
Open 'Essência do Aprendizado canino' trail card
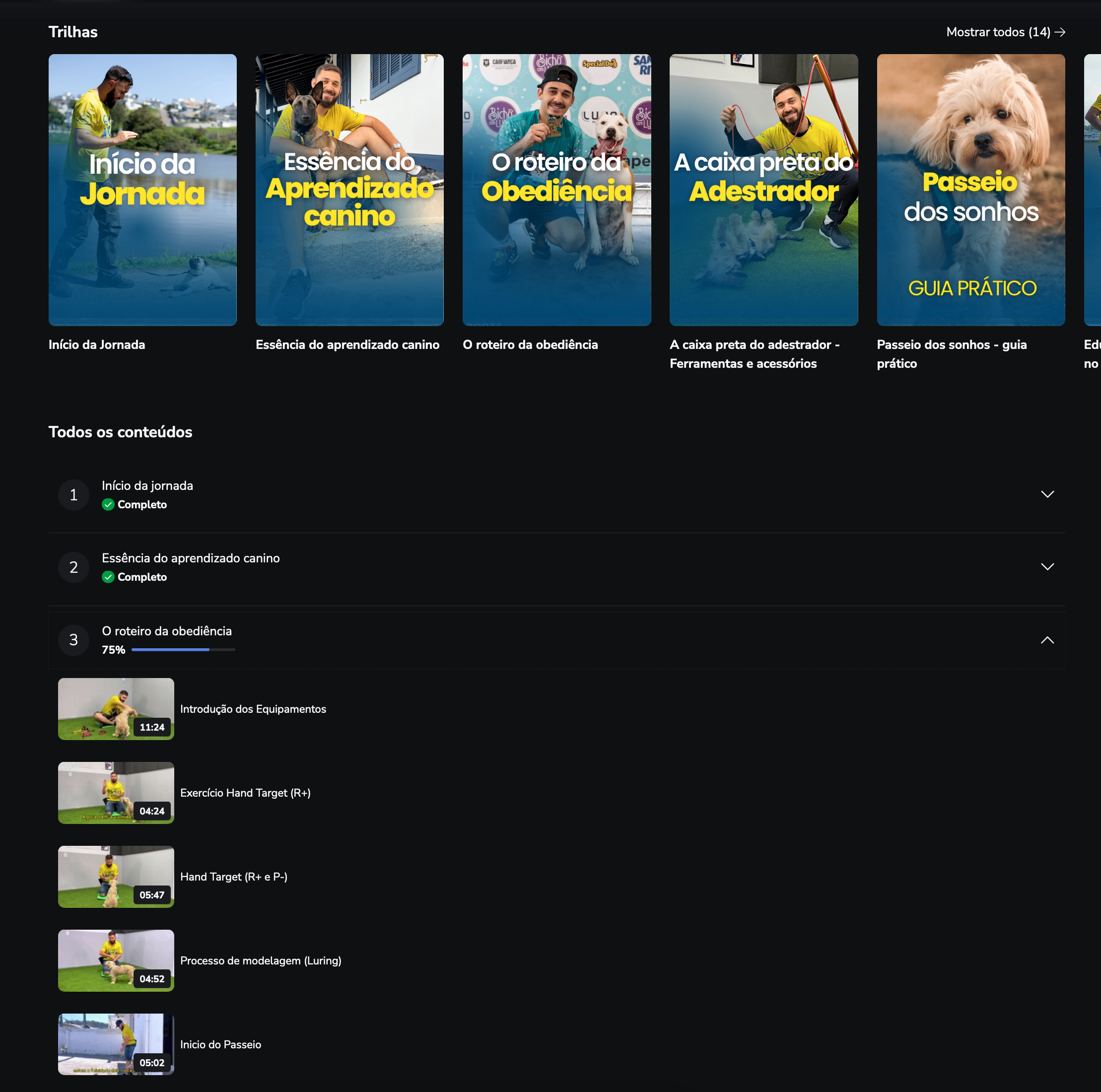349,190
